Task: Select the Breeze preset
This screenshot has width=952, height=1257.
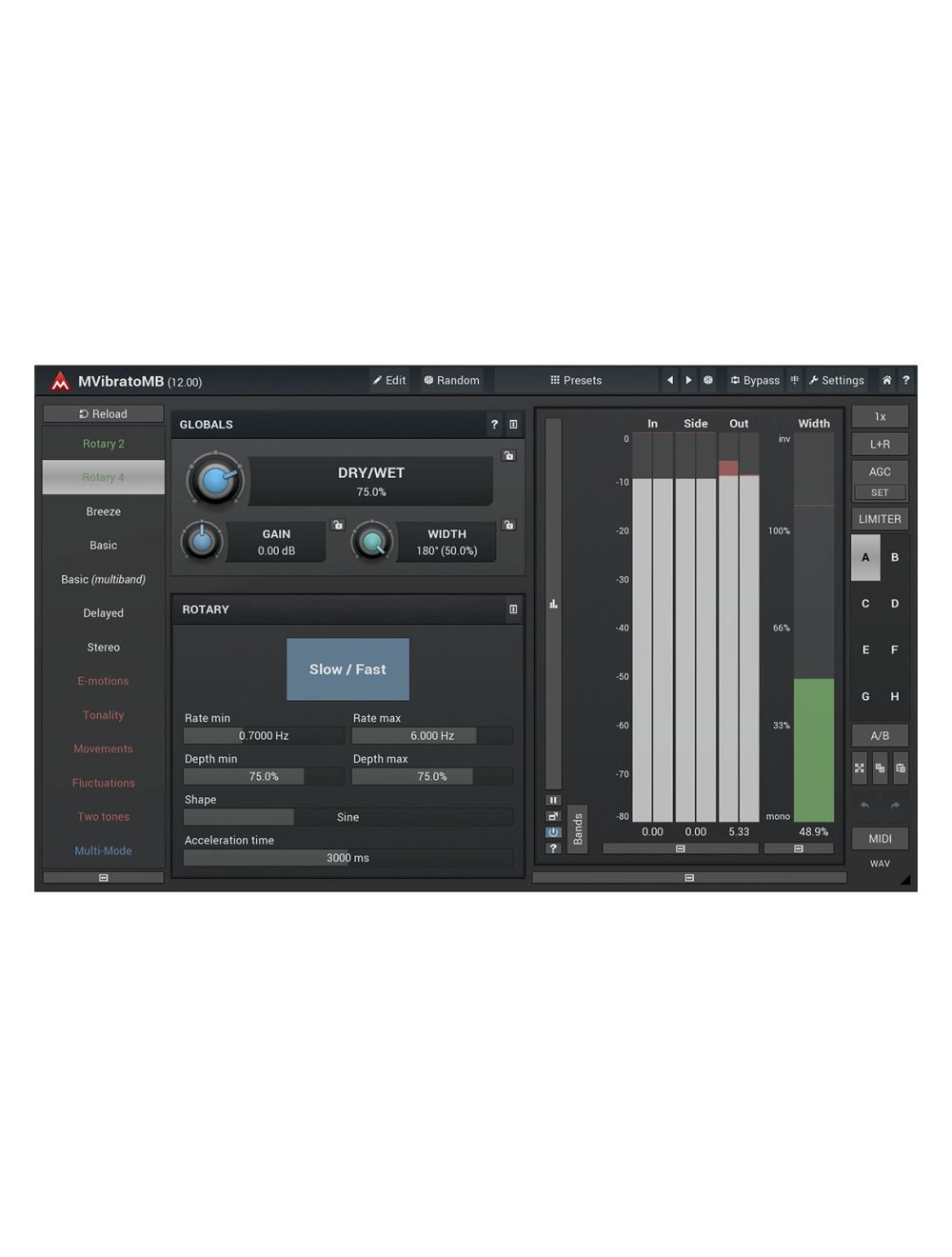Action: click(x=102, y=511)
